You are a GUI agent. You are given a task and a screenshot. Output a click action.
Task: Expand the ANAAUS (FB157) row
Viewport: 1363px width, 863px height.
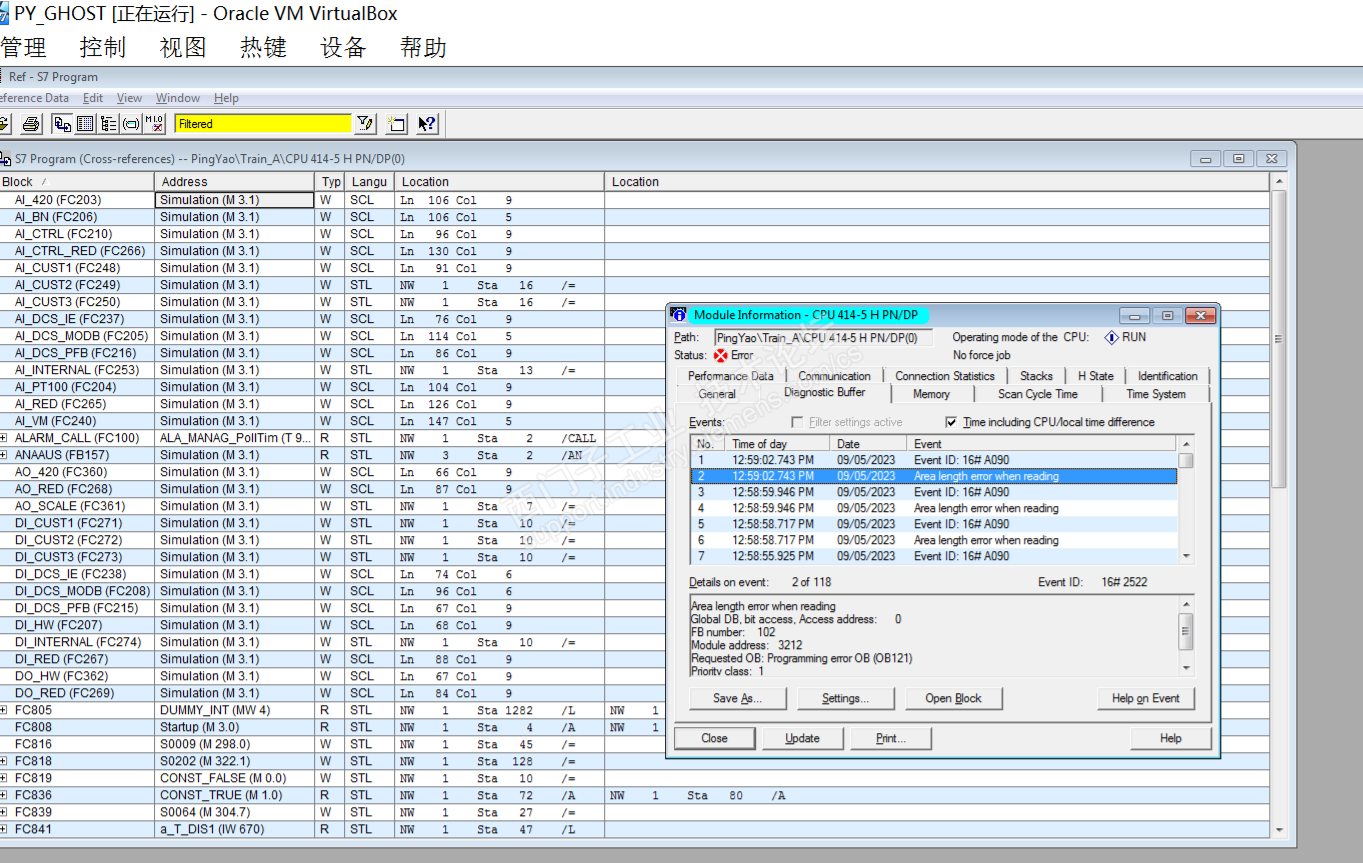4,455
